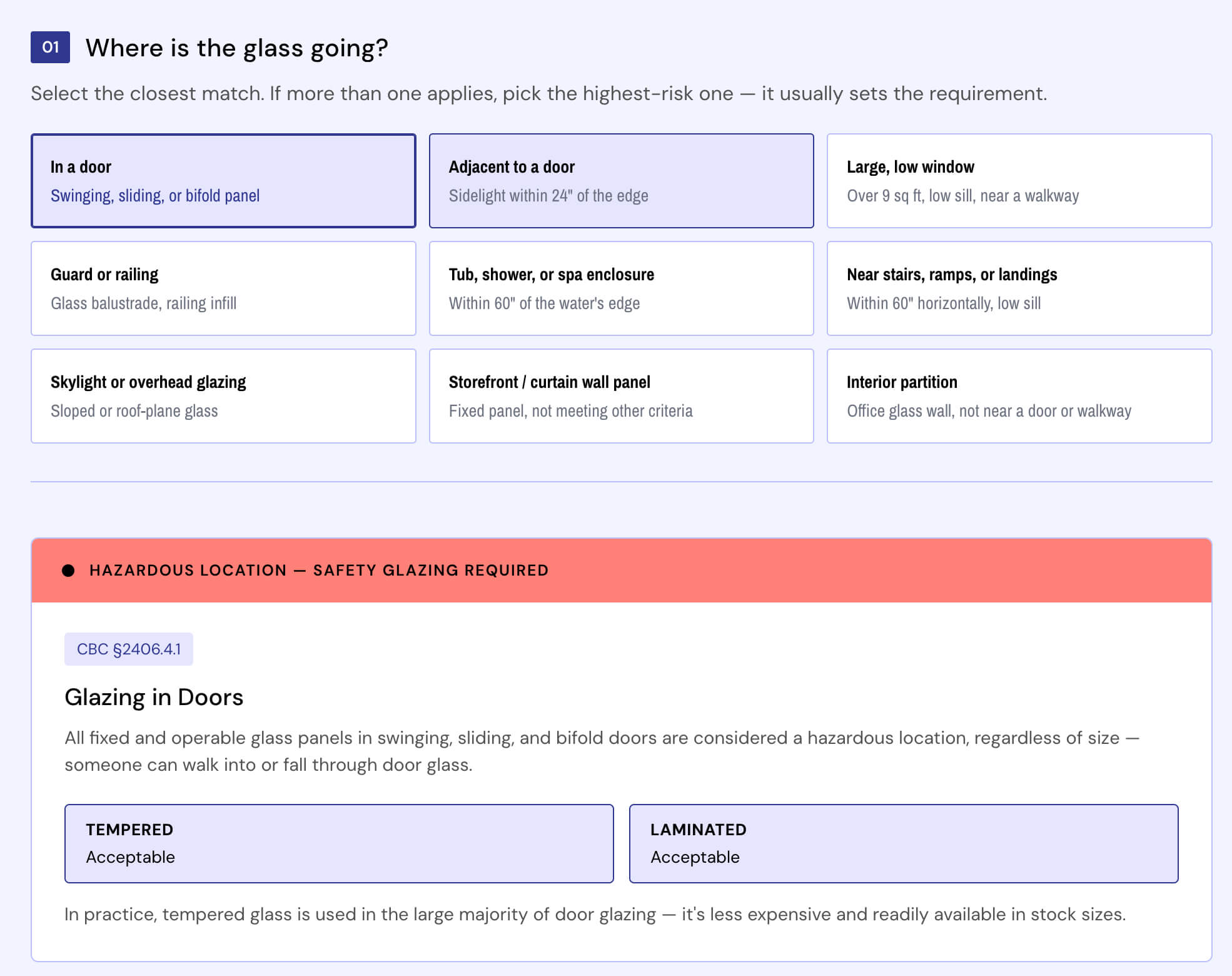Select 'Guard or railing' option

click(223, 288)
